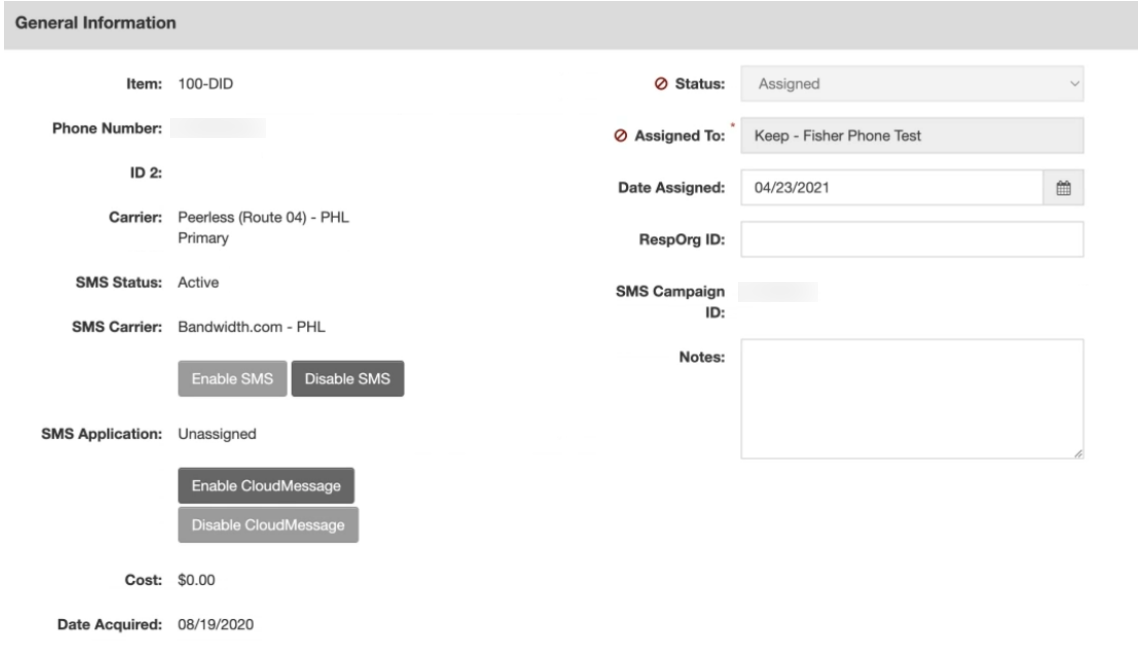Click the ID 2 label
The width and height of the screenshot is (1138, 648).
pyautogui.click(x=146, y=173)
